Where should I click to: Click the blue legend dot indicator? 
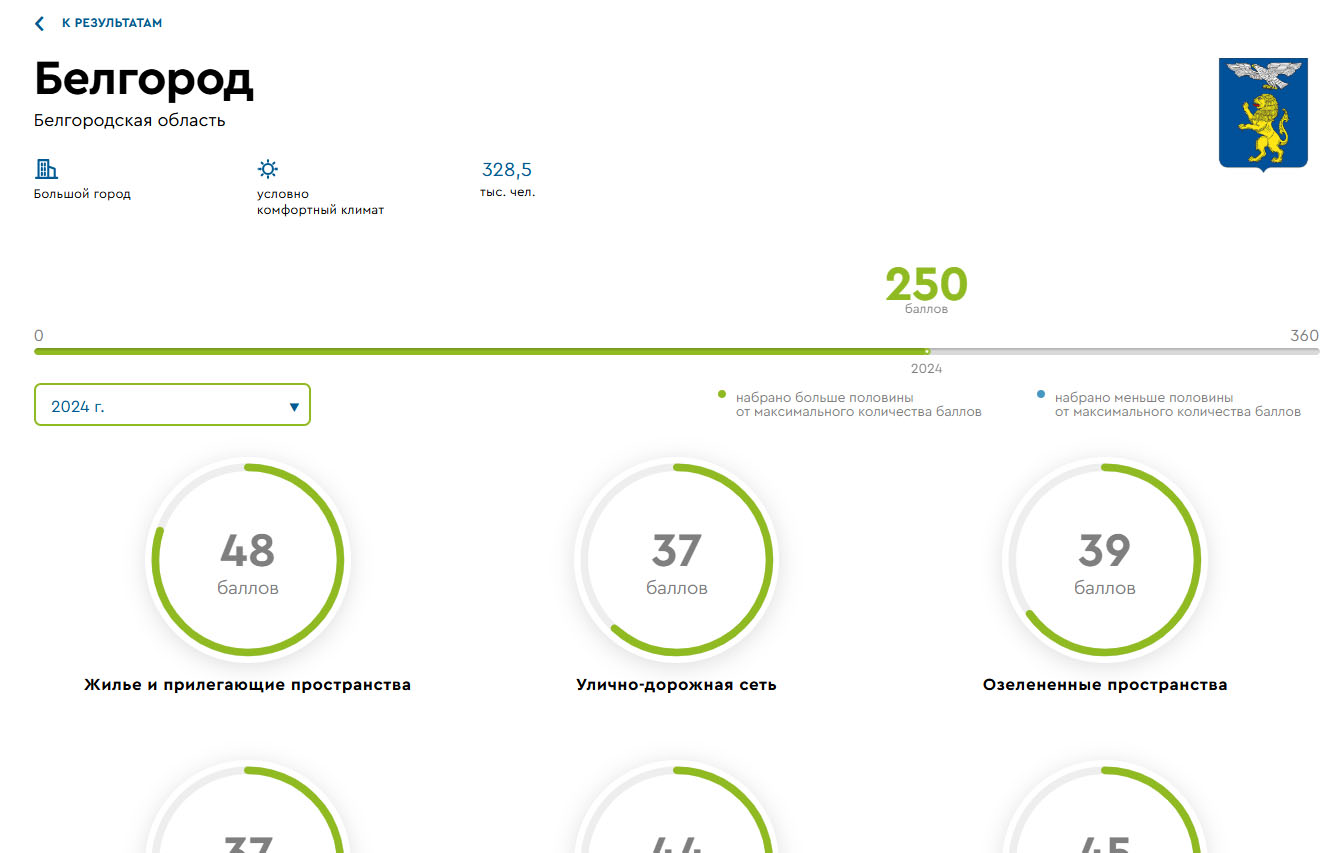1041,396
